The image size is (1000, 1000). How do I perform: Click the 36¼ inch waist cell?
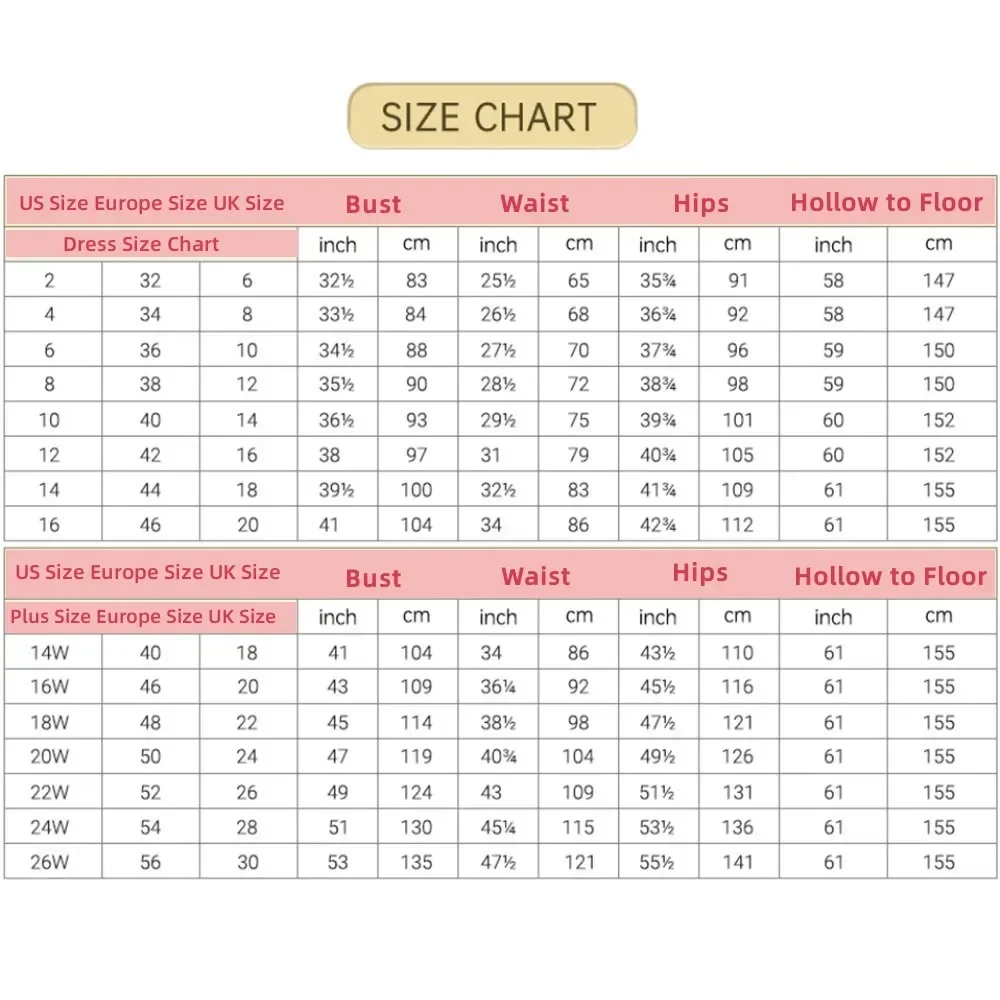pos(497,687)
